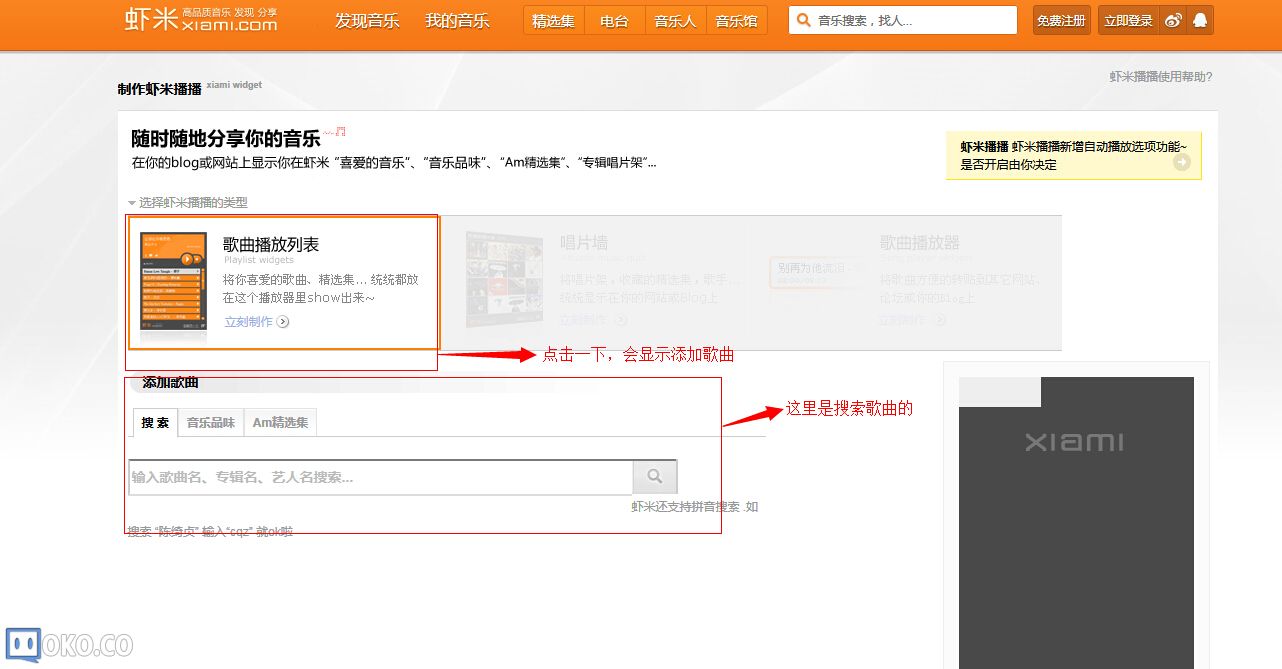Click 立刻制作 under 唱片墙
This screenshot has width=1282, height=669.
[x=584, y=320]
